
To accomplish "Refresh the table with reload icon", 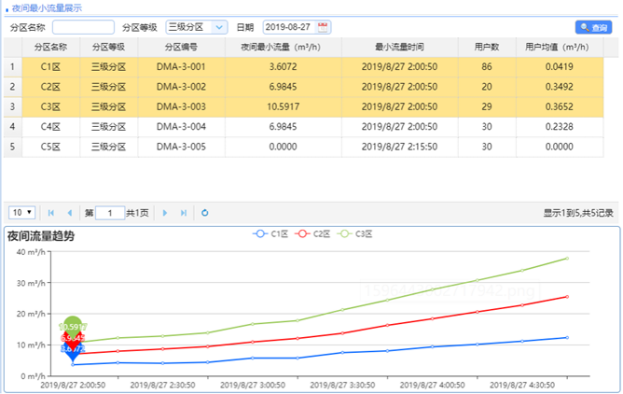I will 205,213.
